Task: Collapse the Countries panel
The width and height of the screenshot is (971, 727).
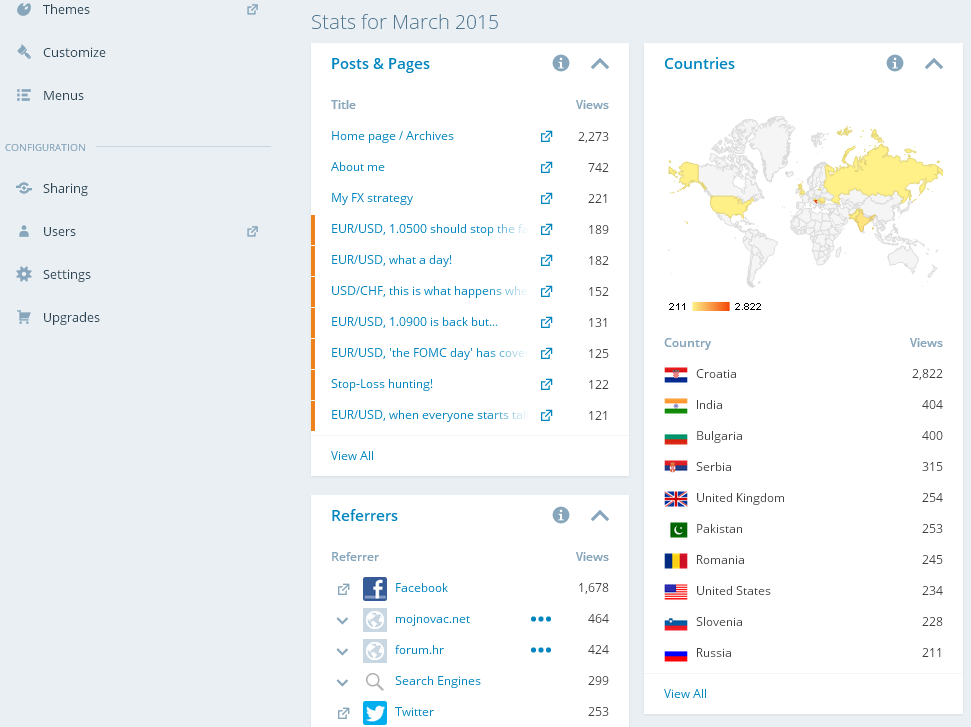Action: [934, 64]
